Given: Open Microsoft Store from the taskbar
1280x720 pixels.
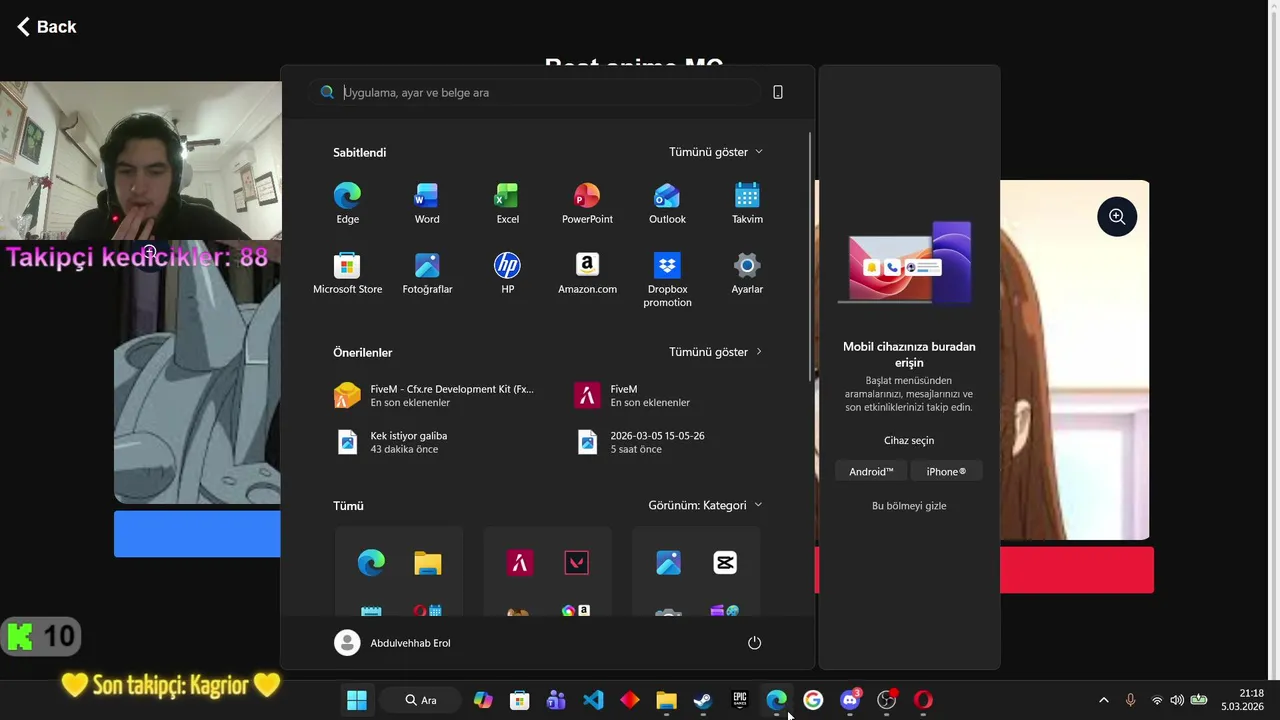Looking at the screenshot, I should point(519,700).
